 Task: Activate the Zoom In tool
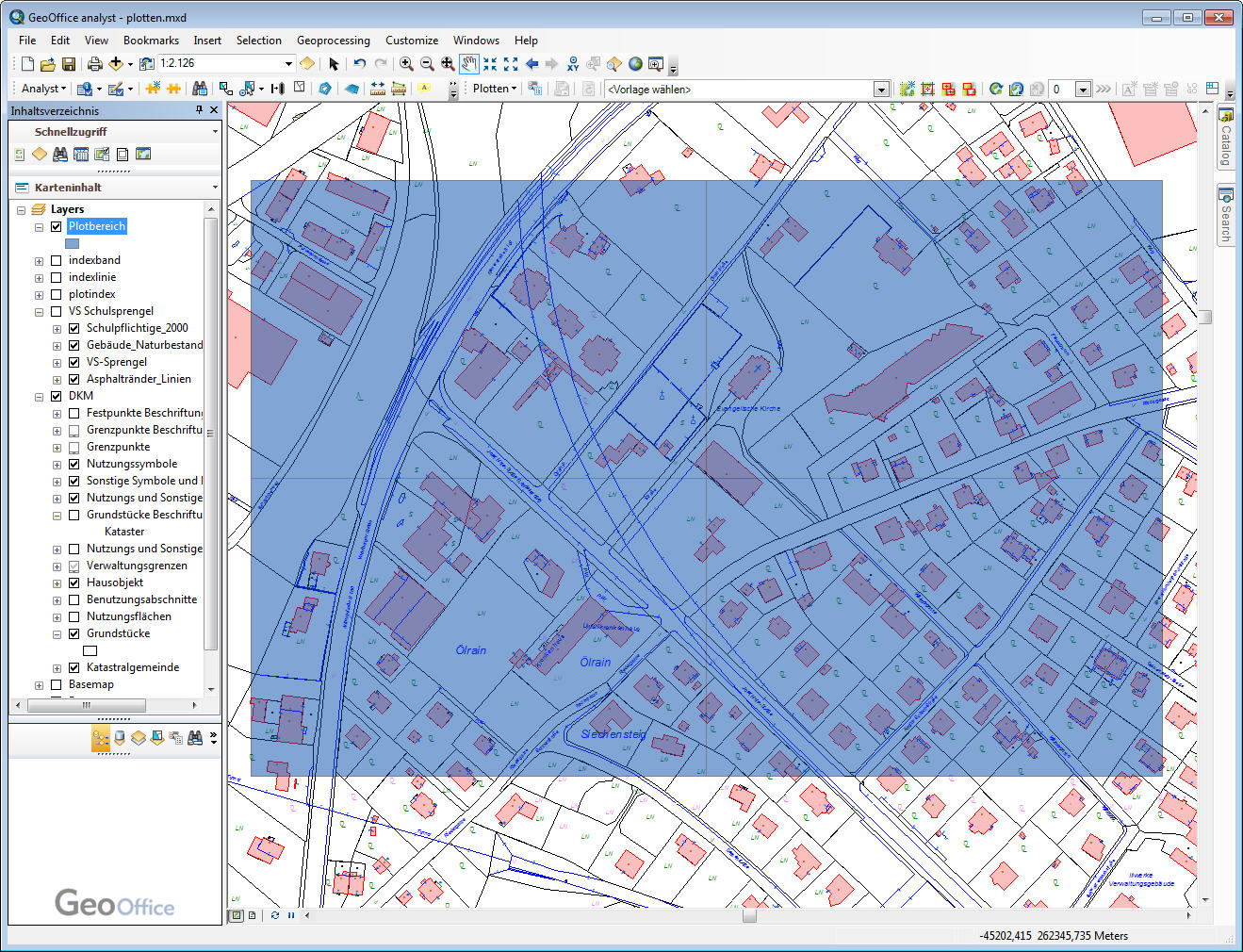[405, 64]
